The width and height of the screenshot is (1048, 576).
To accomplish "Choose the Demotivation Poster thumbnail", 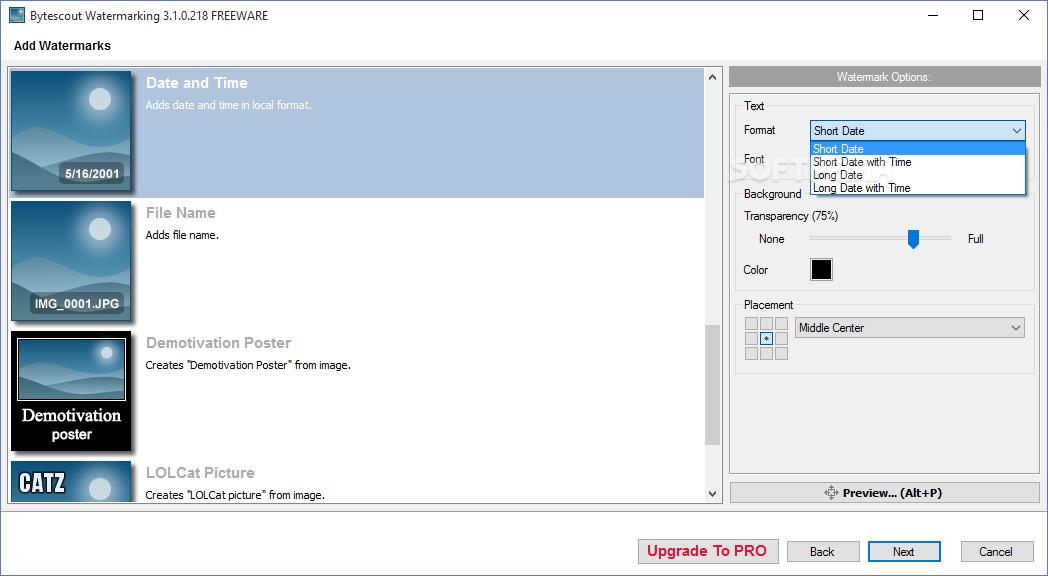I will click(71, 391).
